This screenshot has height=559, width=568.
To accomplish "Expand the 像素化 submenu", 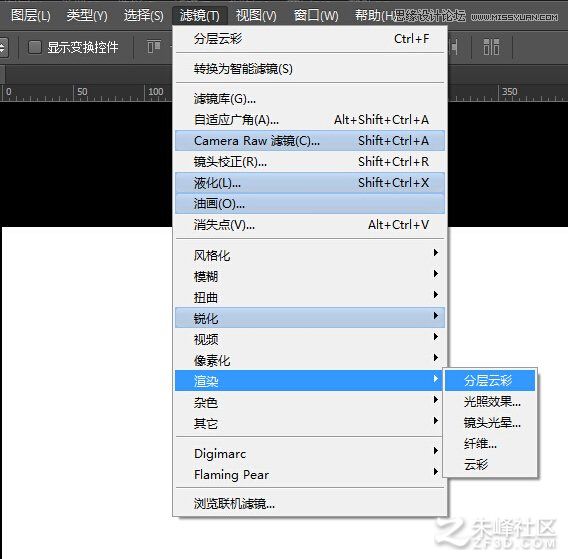I will [x=310, y=360].
